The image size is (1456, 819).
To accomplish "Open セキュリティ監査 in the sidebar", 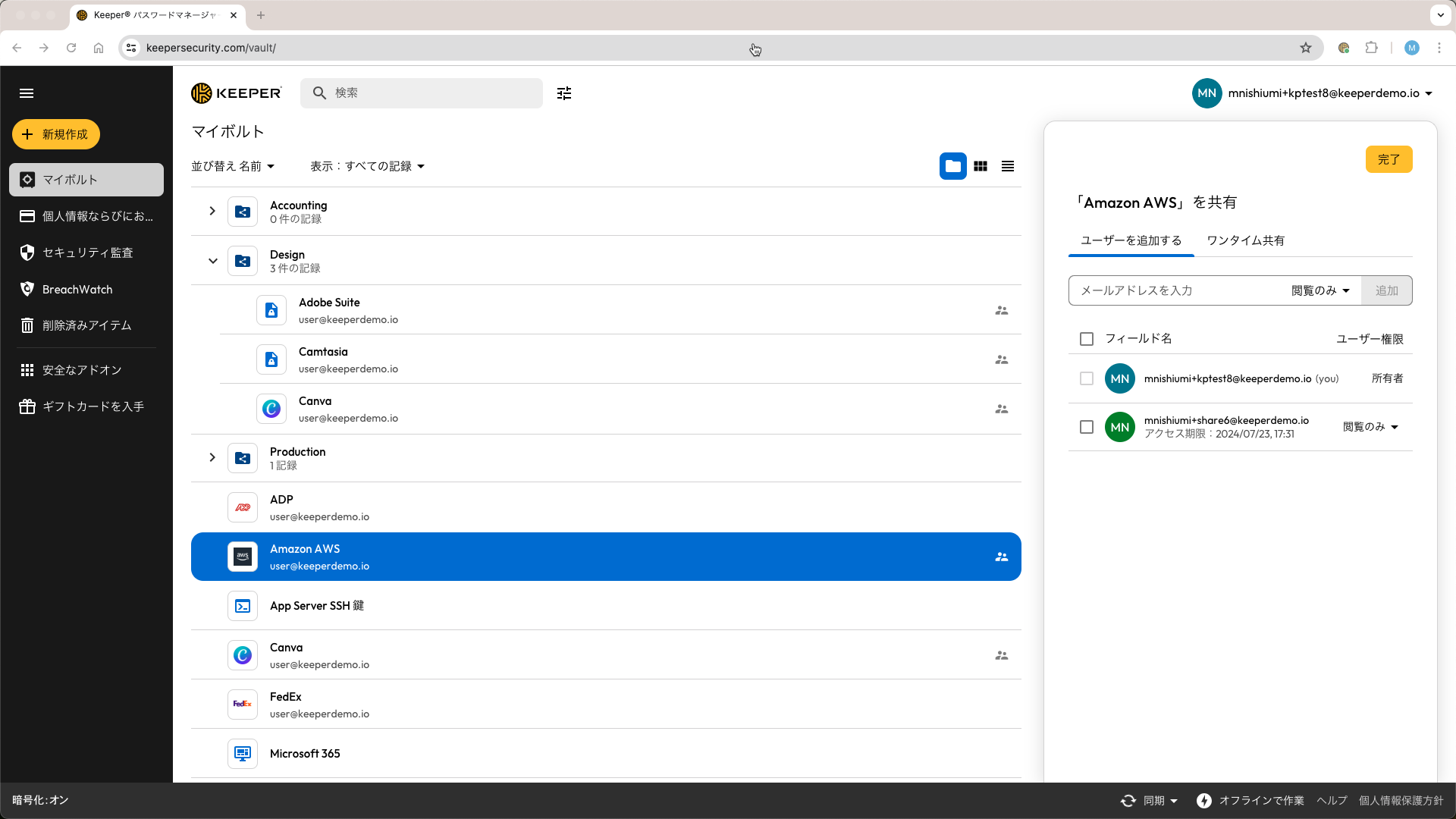I will click(87, 253).
